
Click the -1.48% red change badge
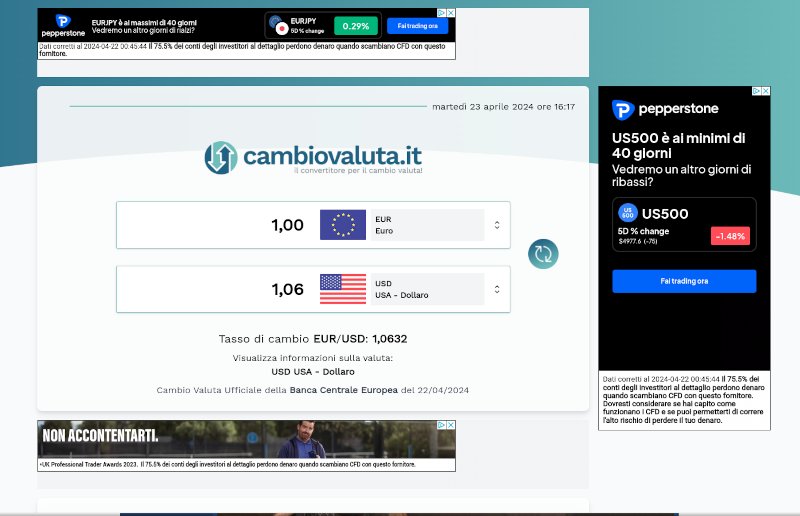pos(730,236)
